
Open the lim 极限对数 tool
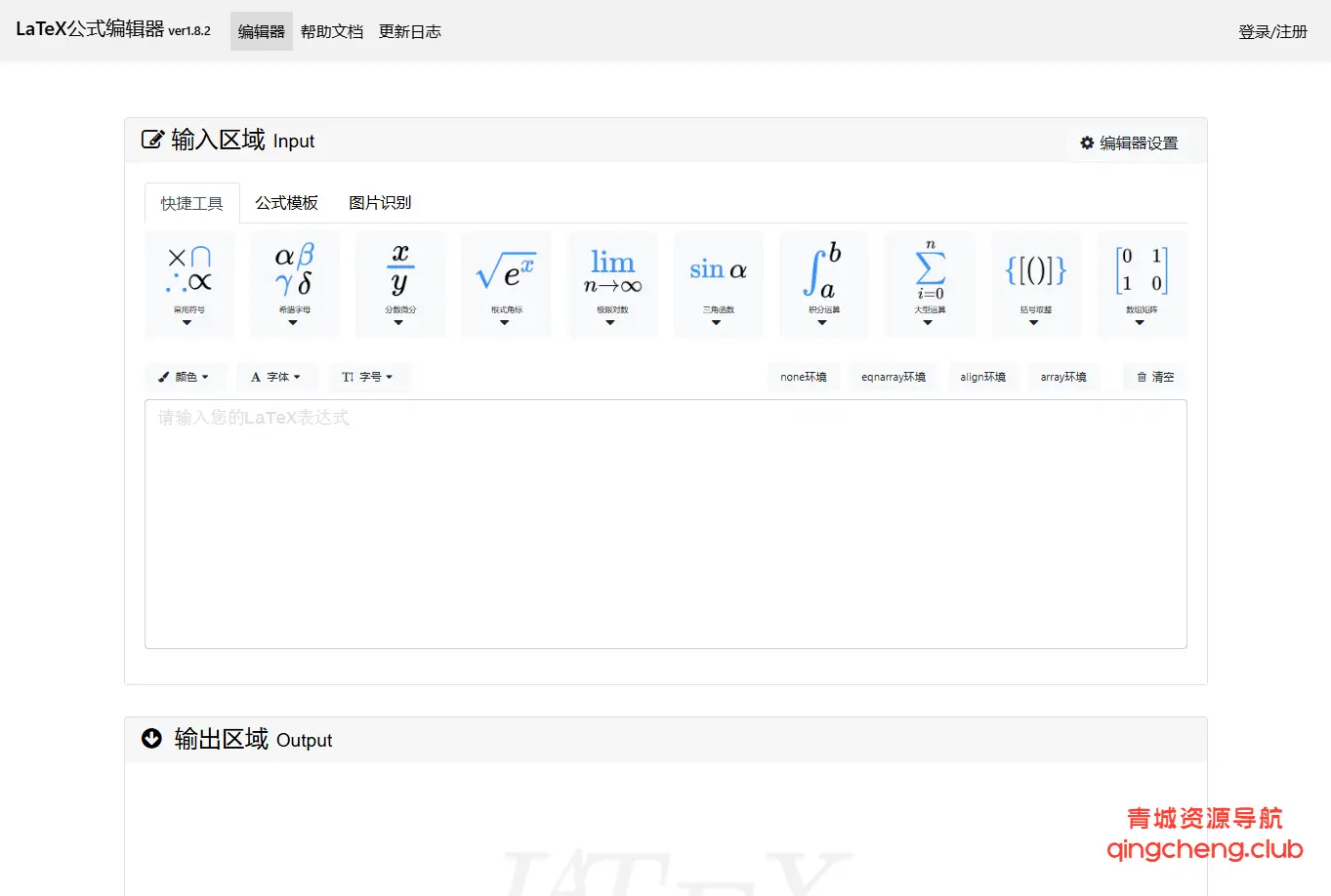pyautogui.click(x=612, y=284)
